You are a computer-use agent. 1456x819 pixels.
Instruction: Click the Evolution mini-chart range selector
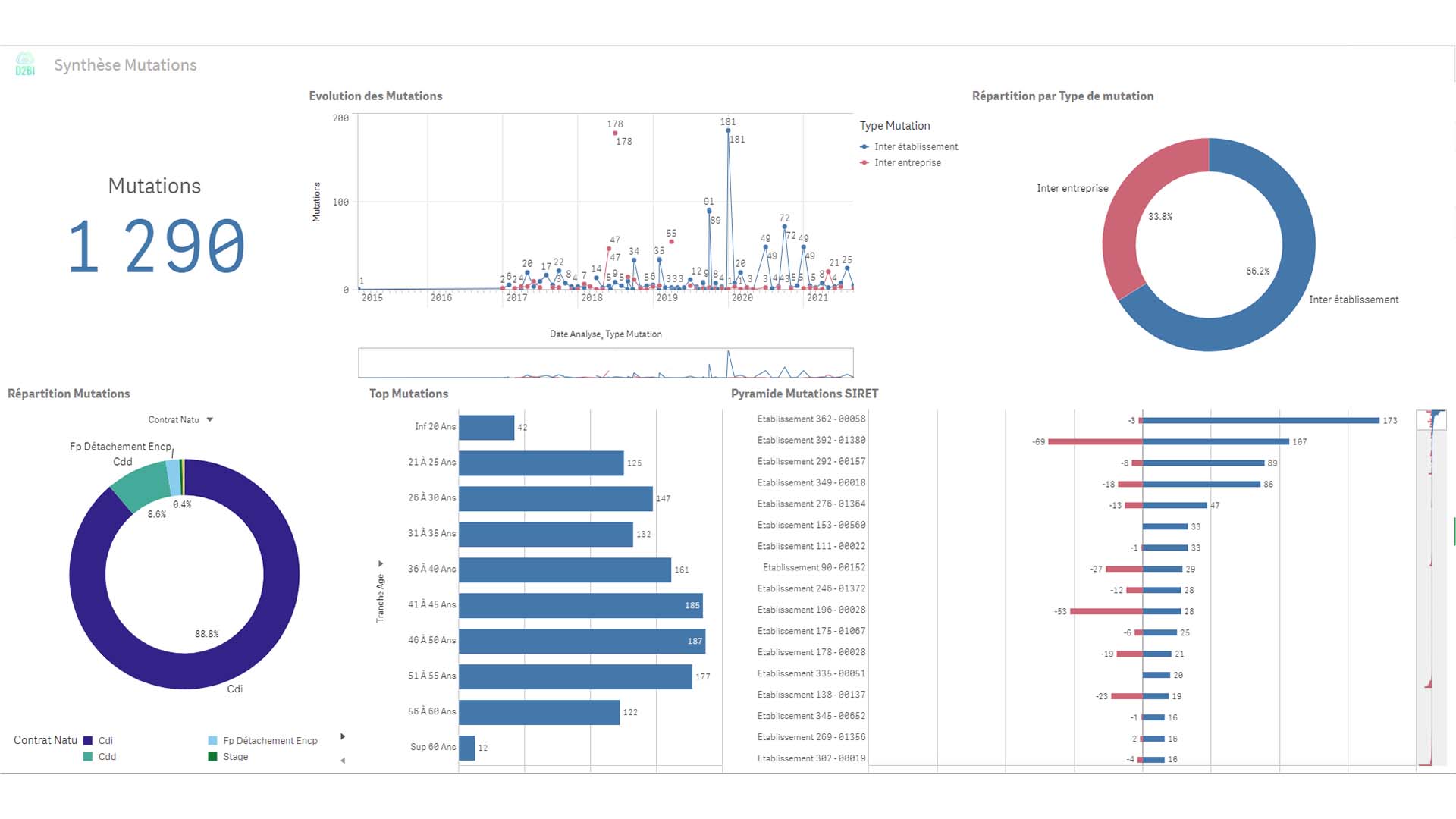pyautogui.click(x=605, y=363)
